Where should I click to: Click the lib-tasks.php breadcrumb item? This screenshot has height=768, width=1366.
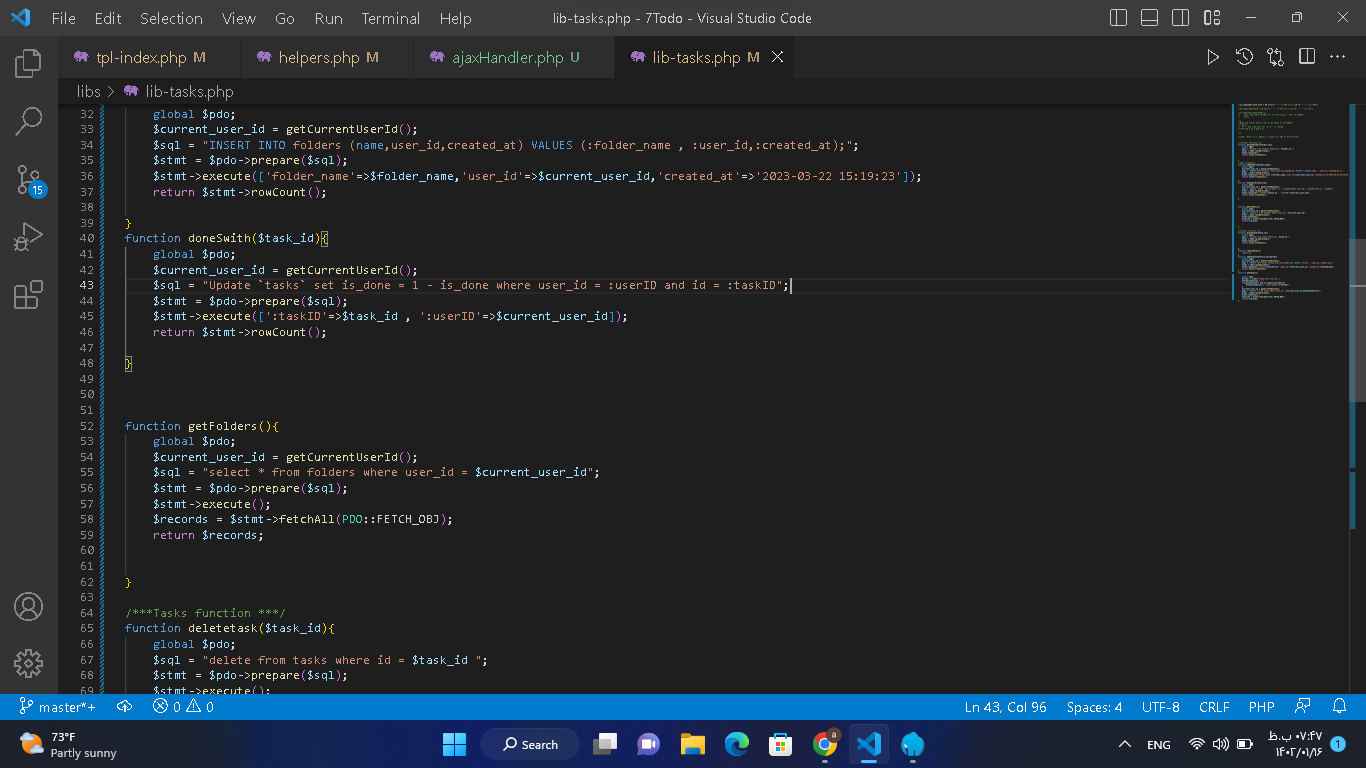pos(178,91)
